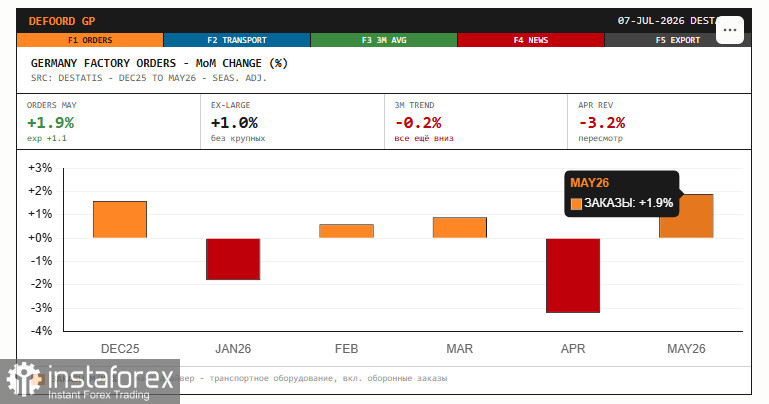Image resolution: width=769 pixels, height=404 pixels.
Task: Click the orange swatch in the MAY26 tooltip
Action: (x=576, y=203)
